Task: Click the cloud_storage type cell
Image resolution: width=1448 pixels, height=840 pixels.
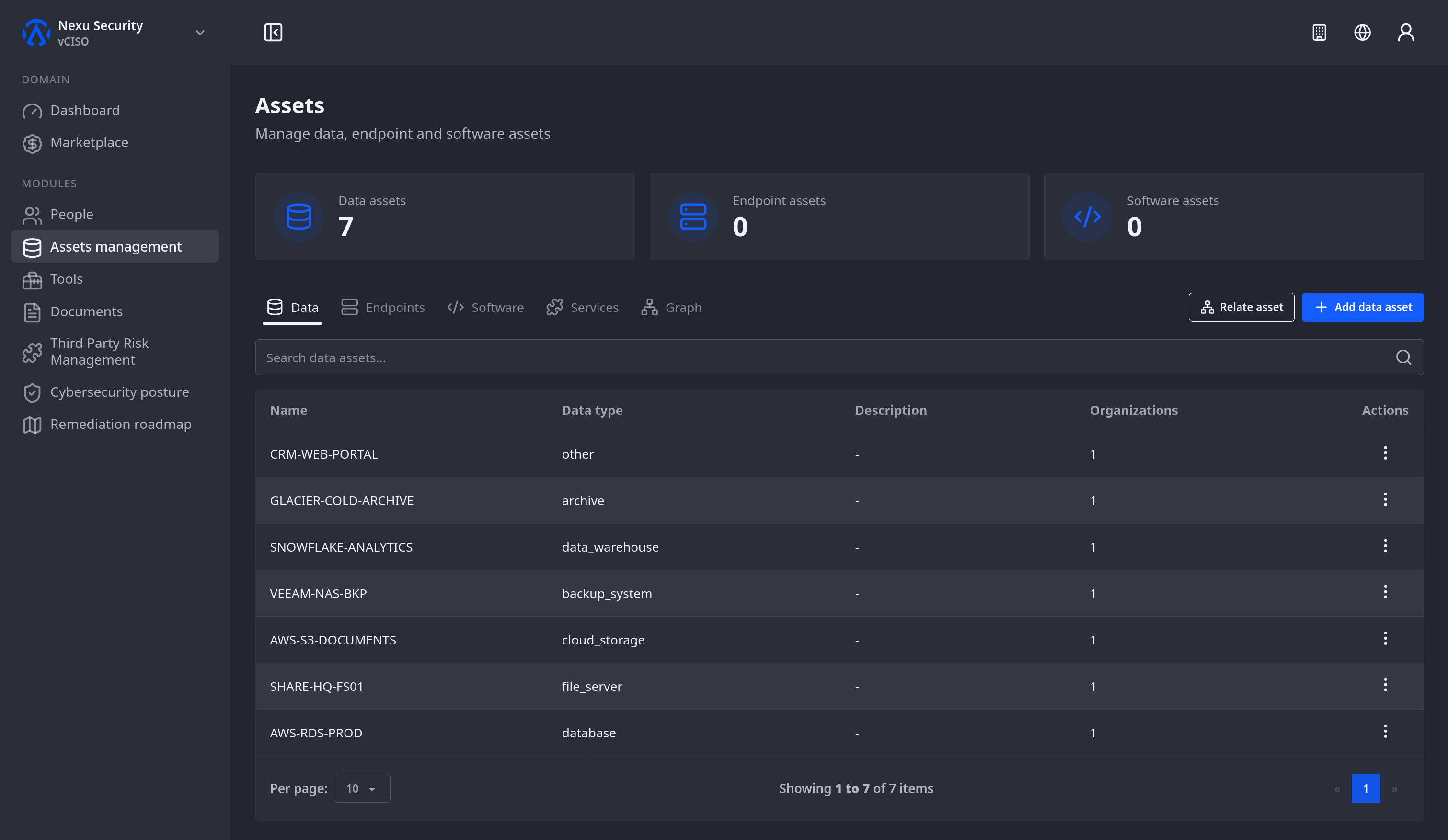Action: click(x=603, y=640)
